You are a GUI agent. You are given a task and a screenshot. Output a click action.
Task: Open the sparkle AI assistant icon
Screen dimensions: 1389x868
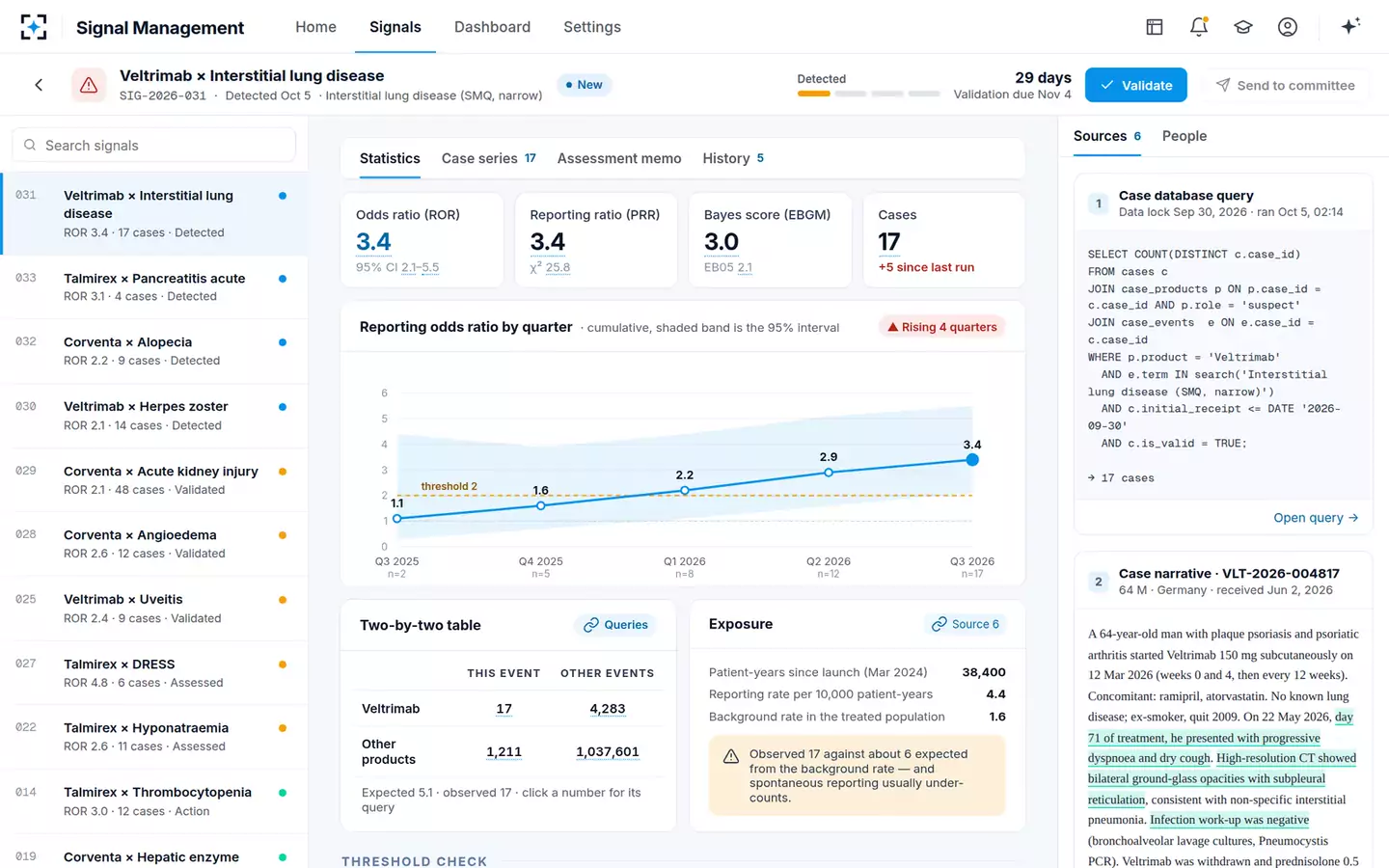point(1350,26)
